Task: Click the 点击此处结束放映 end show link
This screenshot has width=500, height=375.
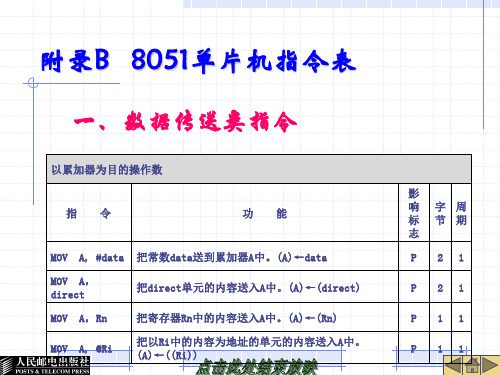Action: 256,367
